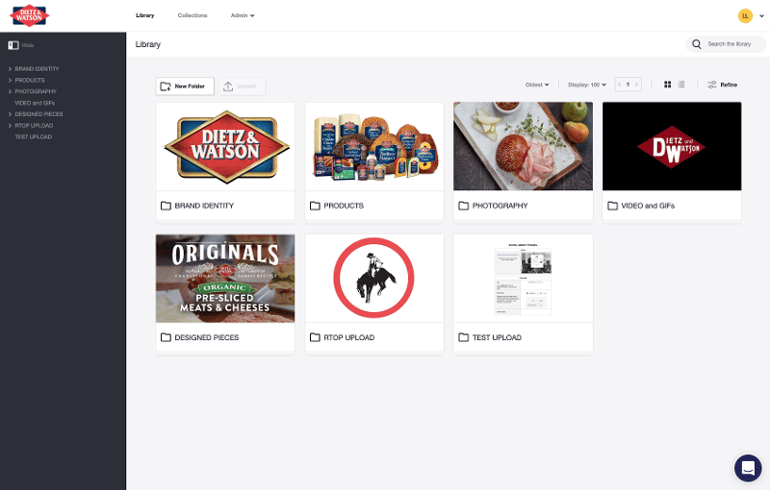Open PHOTOGRAPHY folder thumbnail
This screenshot has width=770, height=490.
(523, 146)
